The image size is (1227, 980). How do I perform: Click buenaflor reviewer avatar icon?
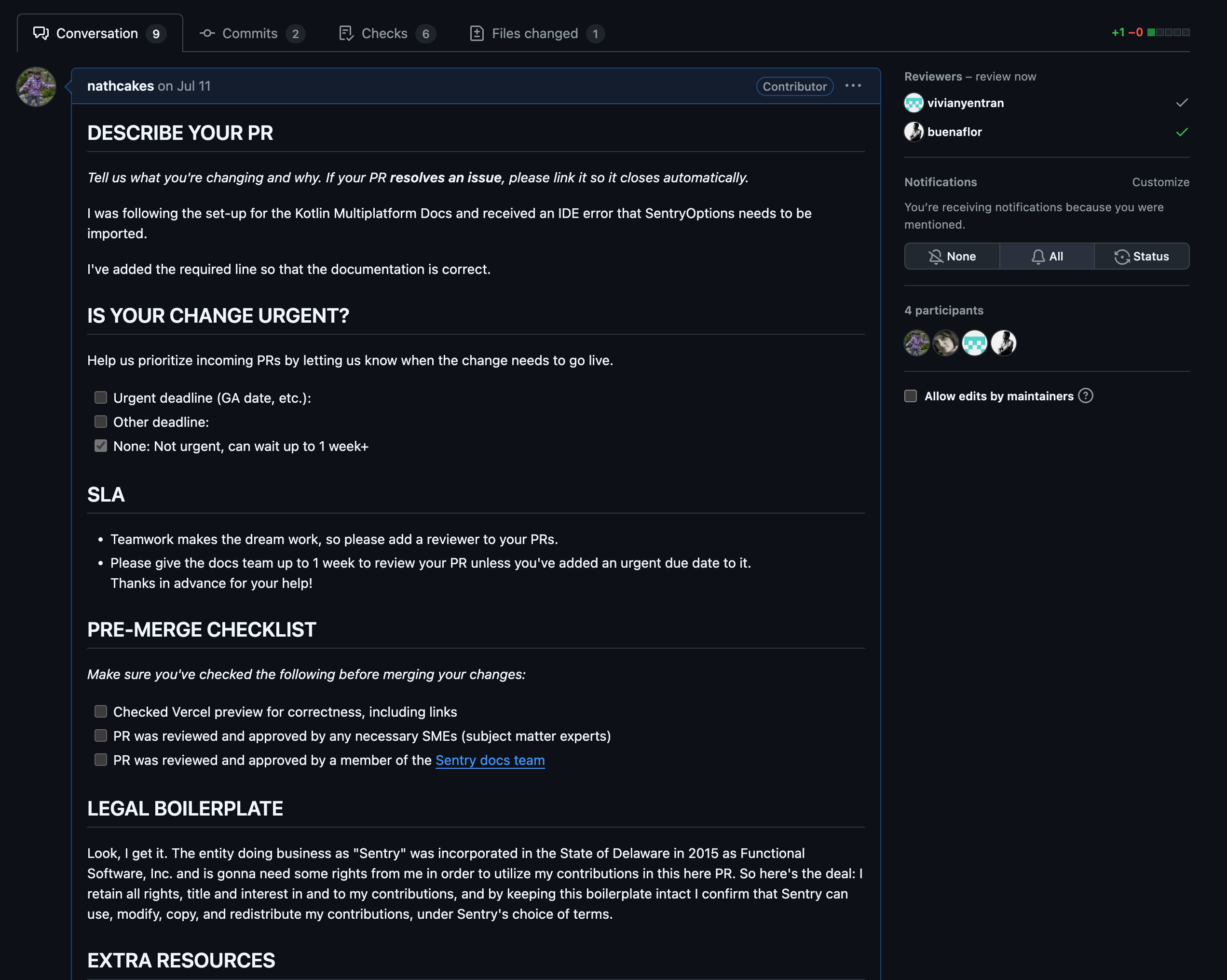(913, 132)
